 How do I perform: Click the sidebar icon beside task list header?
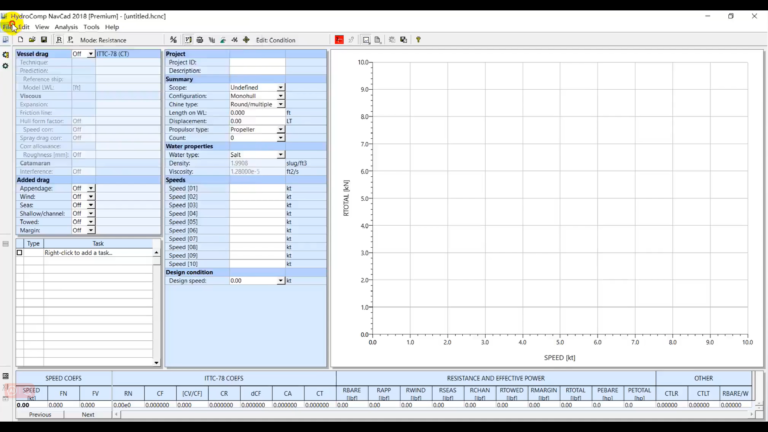(x=5, y=243)
